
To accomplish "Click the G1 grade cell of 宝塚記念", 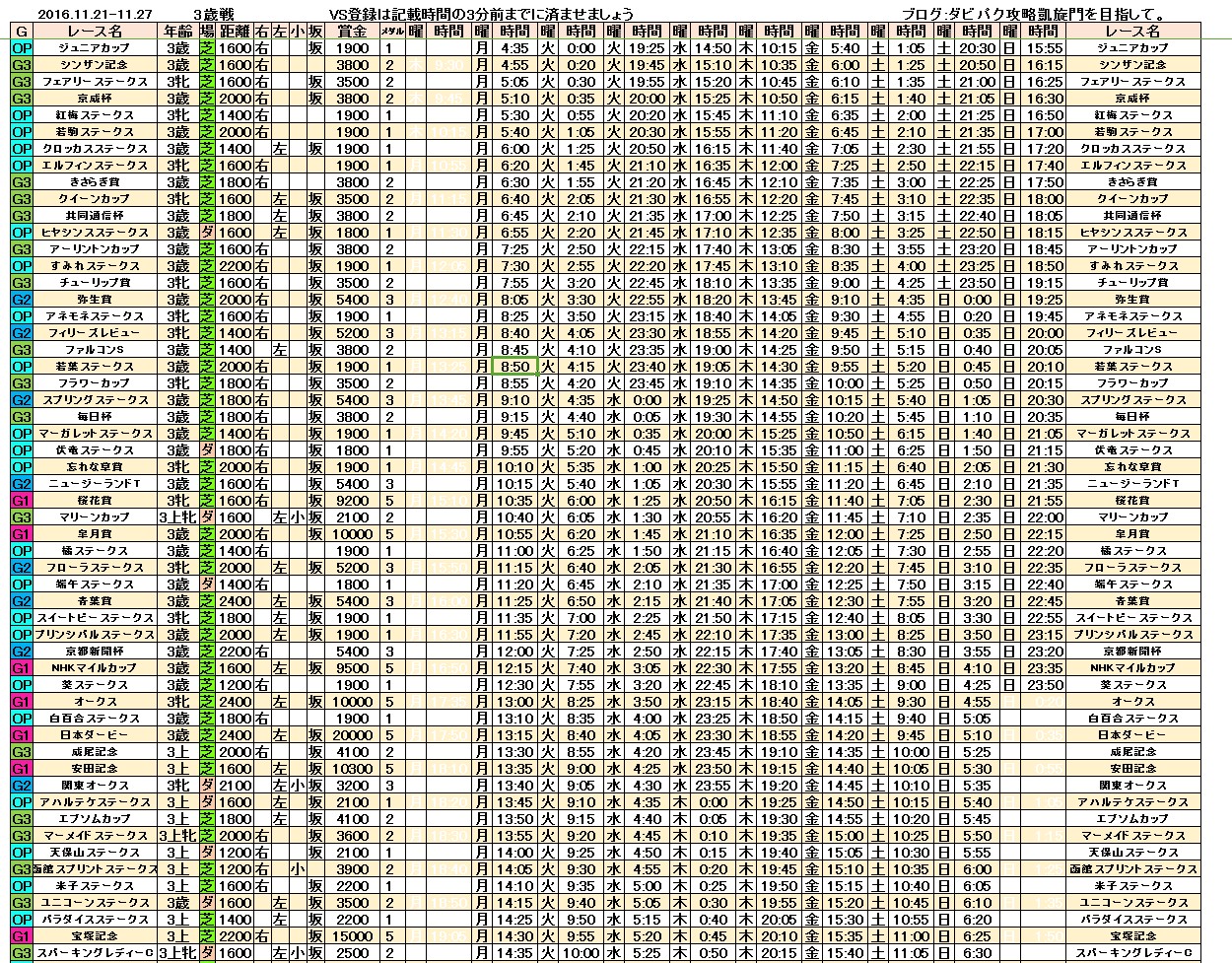I will click(22, 936).
